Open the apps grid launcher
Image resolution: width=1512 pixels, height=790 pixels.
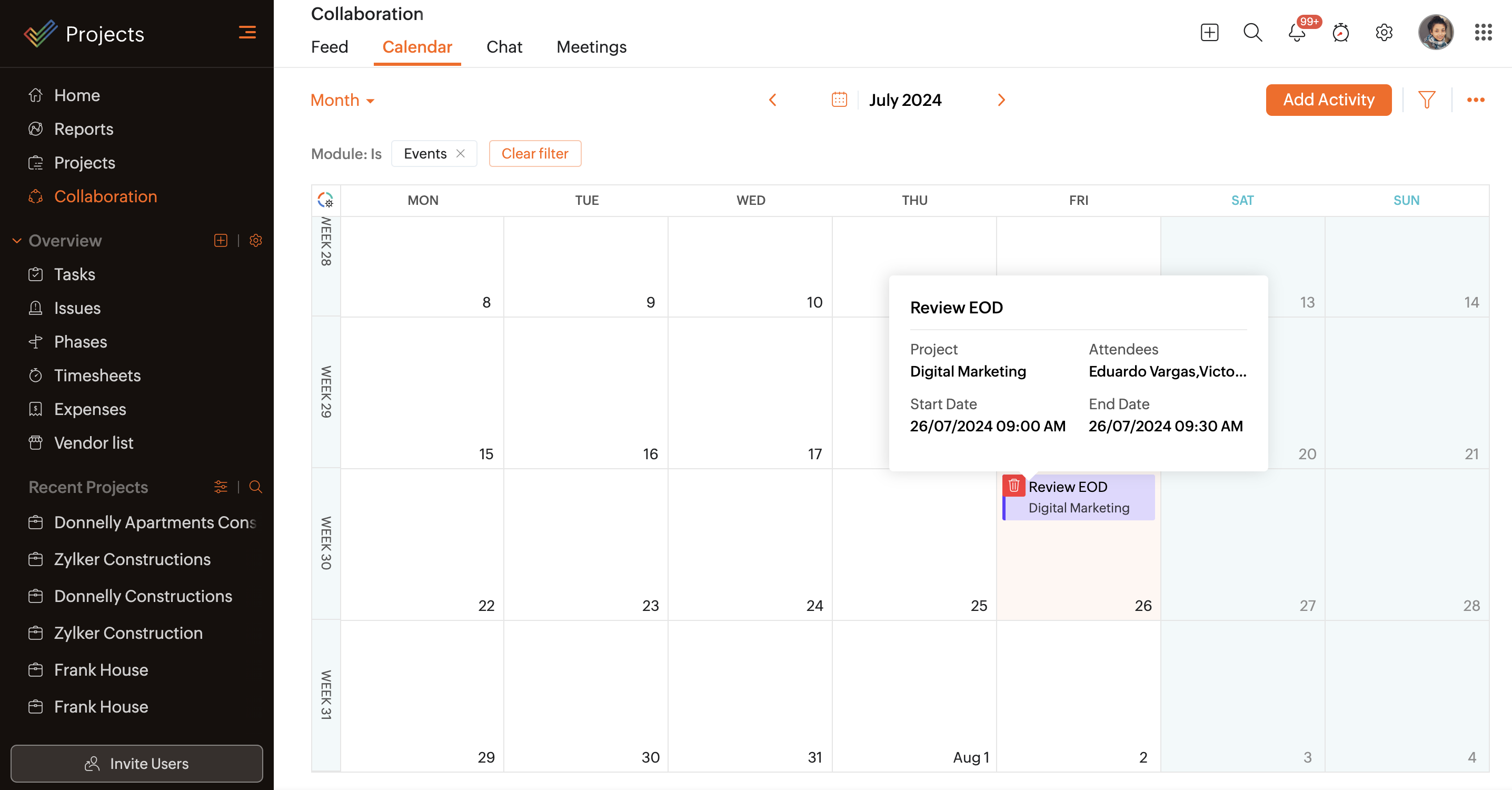tap(1483, 33)
